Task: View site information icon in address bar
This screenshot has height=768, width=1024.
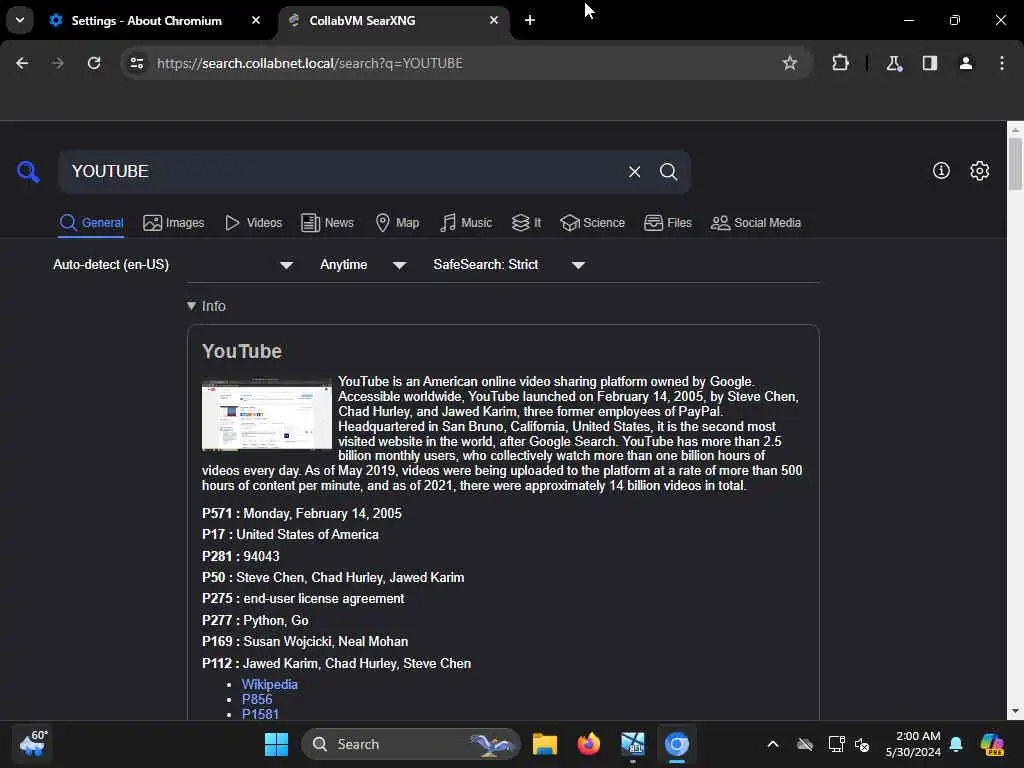Action: point(136,63)
